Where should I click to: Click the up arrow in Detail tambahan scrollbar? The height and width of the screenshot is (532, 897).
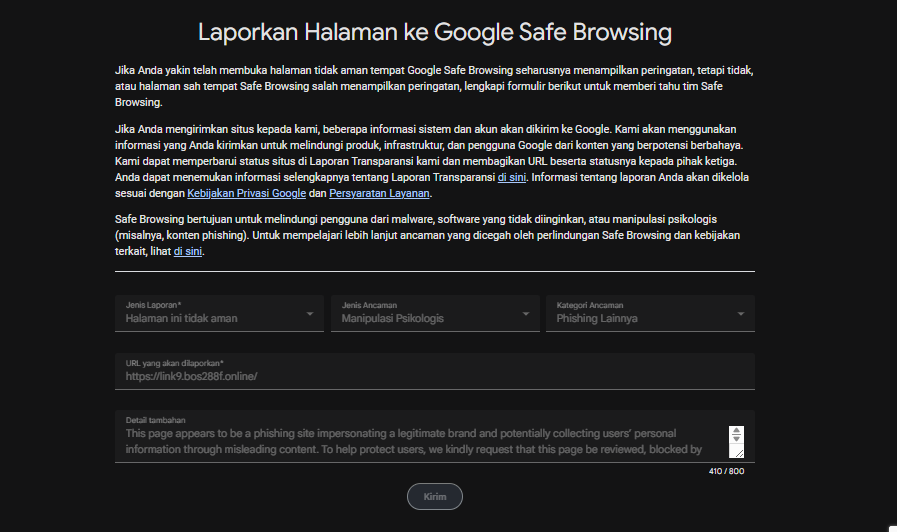736,430
